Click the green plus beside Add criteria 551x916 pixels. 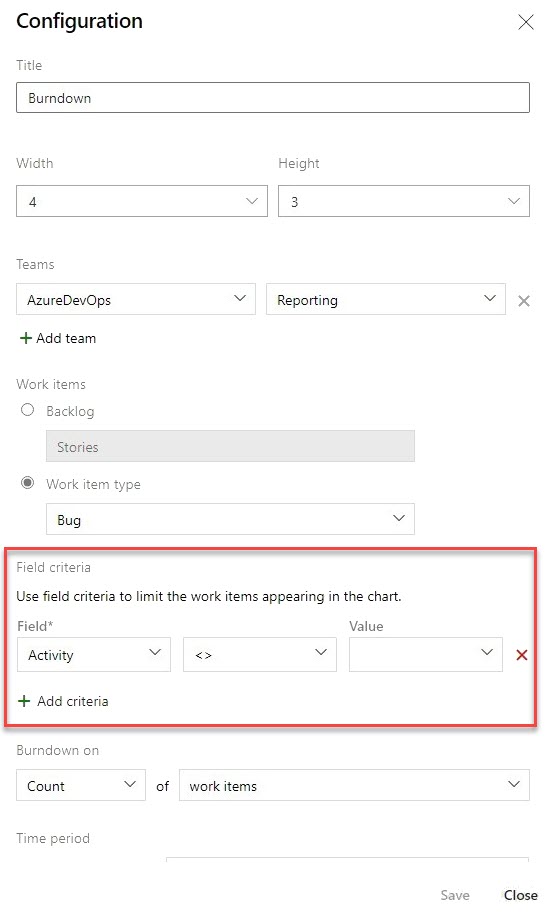pos(24,701)
